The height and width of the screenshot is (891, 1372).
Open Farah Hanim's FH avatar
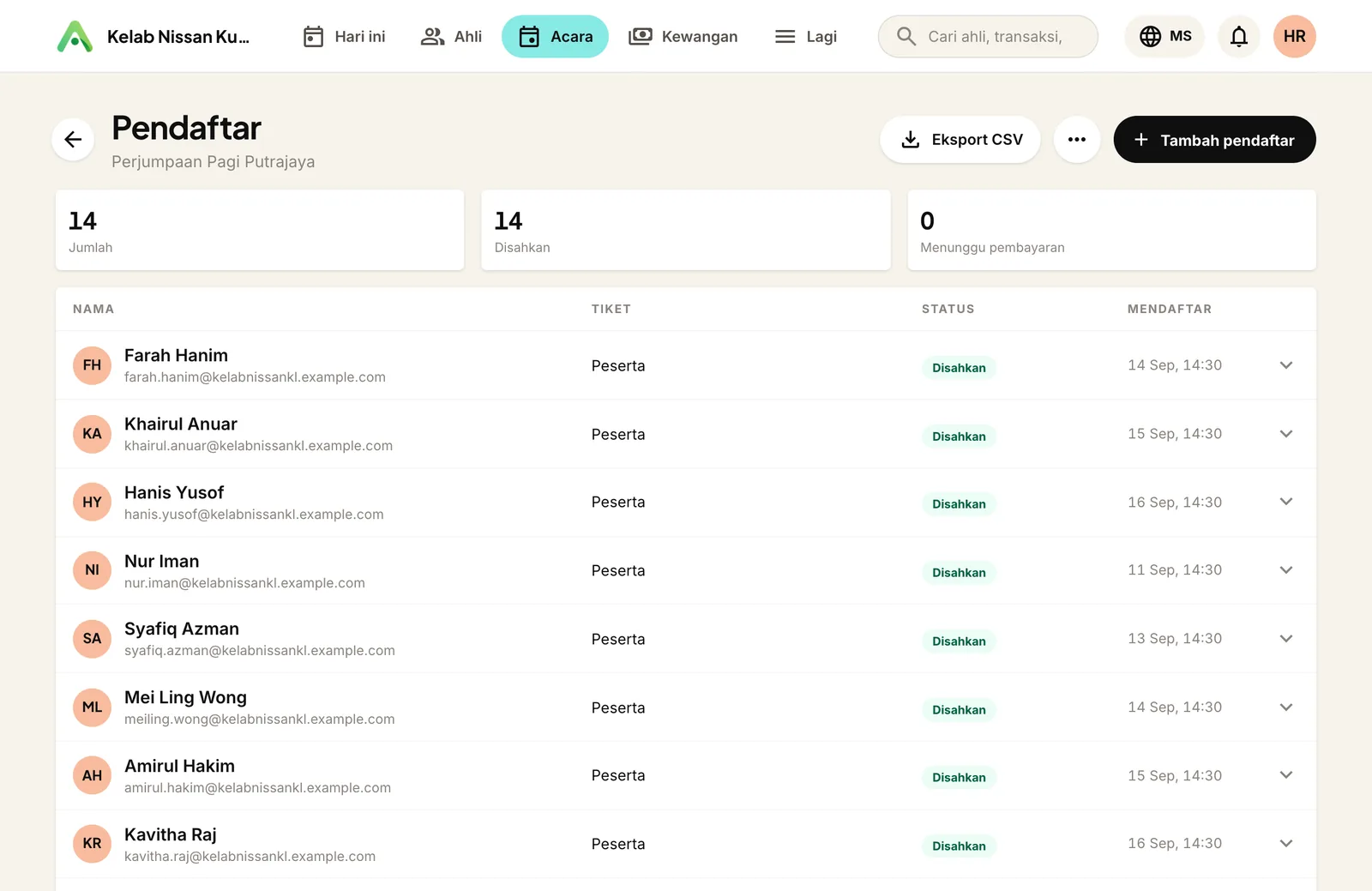point(92,365)
